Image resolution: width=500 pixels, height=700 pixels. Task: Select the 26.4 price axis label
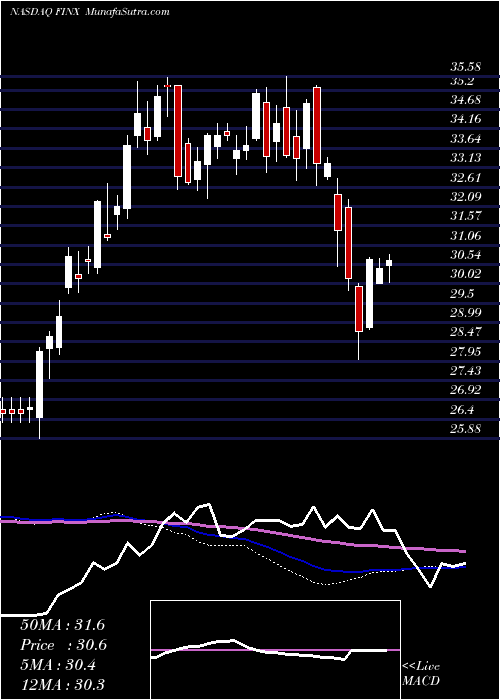462,410
